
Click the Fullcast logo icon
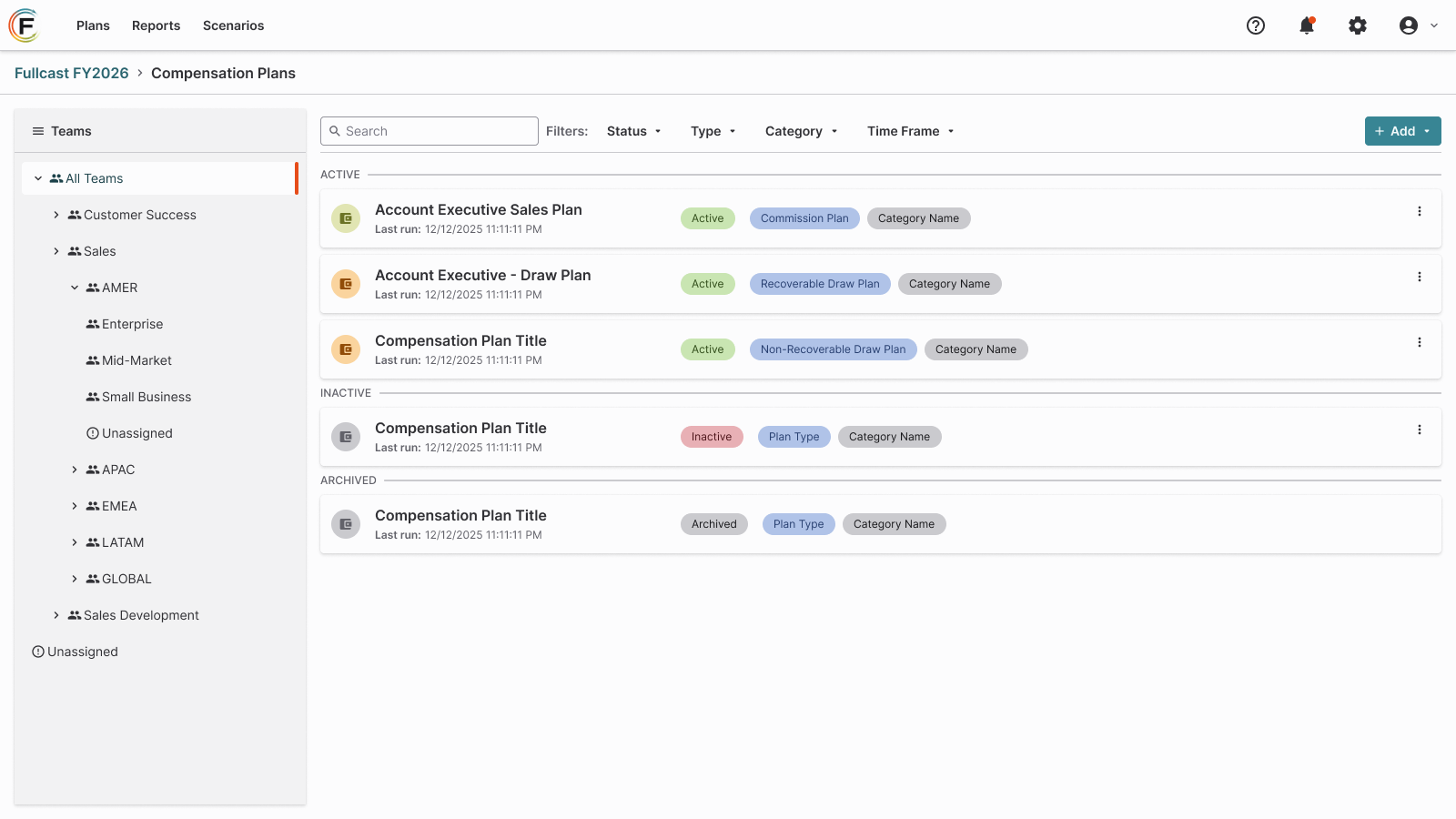(25, 25)
